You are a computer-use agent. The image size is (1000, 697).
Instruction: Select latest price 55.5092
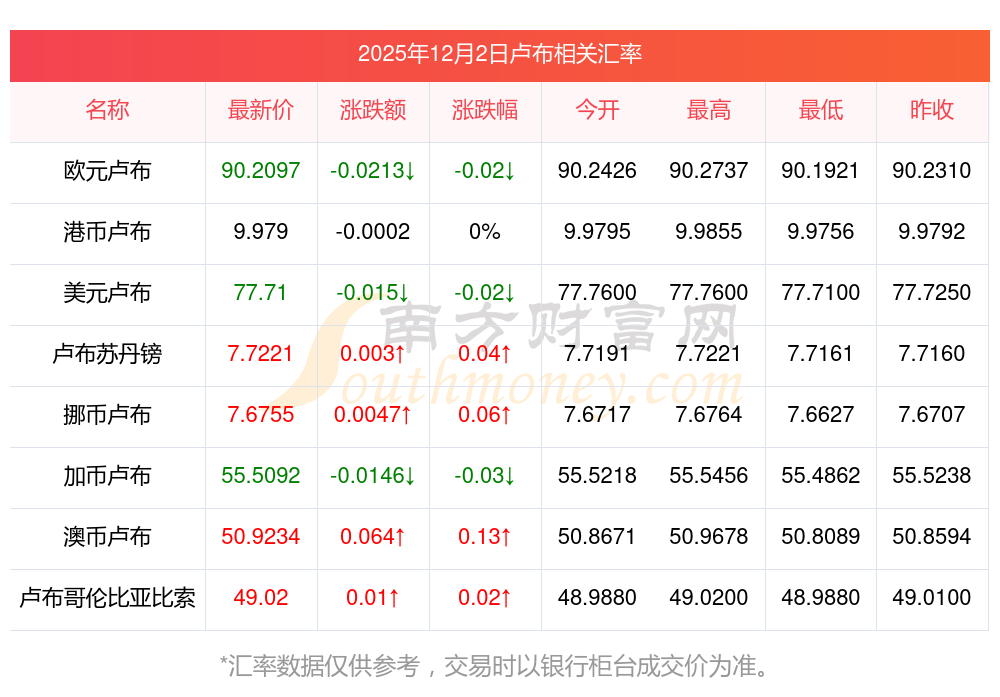[261, 476]
